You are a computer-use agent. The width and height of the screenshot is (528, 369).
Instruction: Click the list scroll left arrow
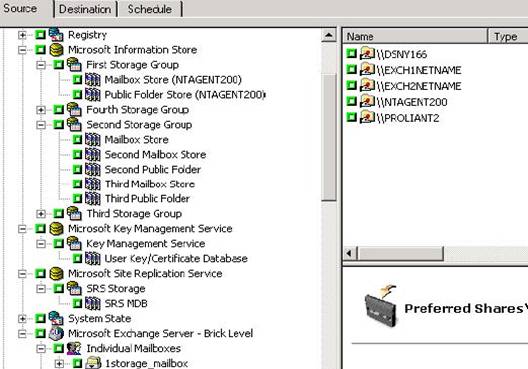click(x=349, y=253)
